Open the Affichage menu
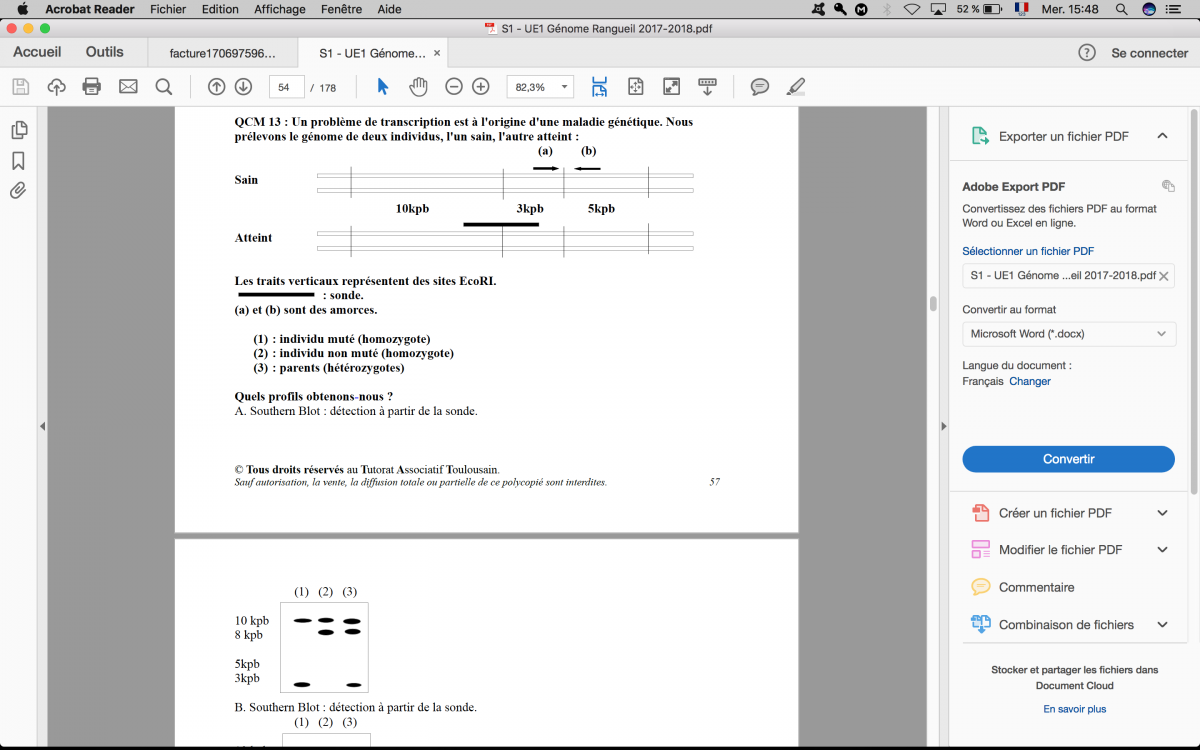 point(279,9)
